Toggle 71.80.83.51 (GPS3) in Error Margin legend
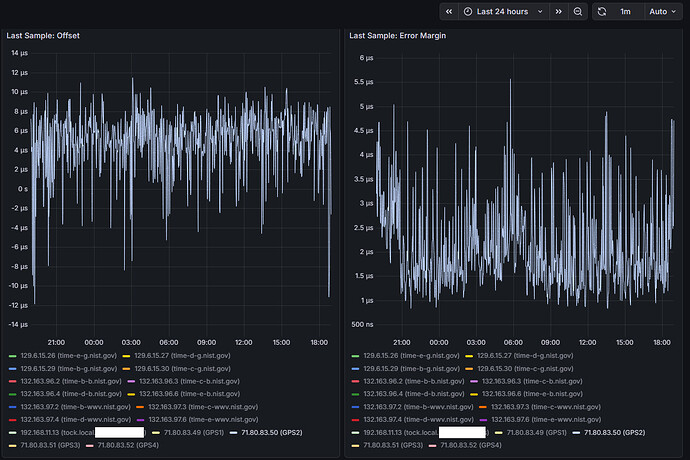Screen dimensions: 690x460 click(387, 445)
